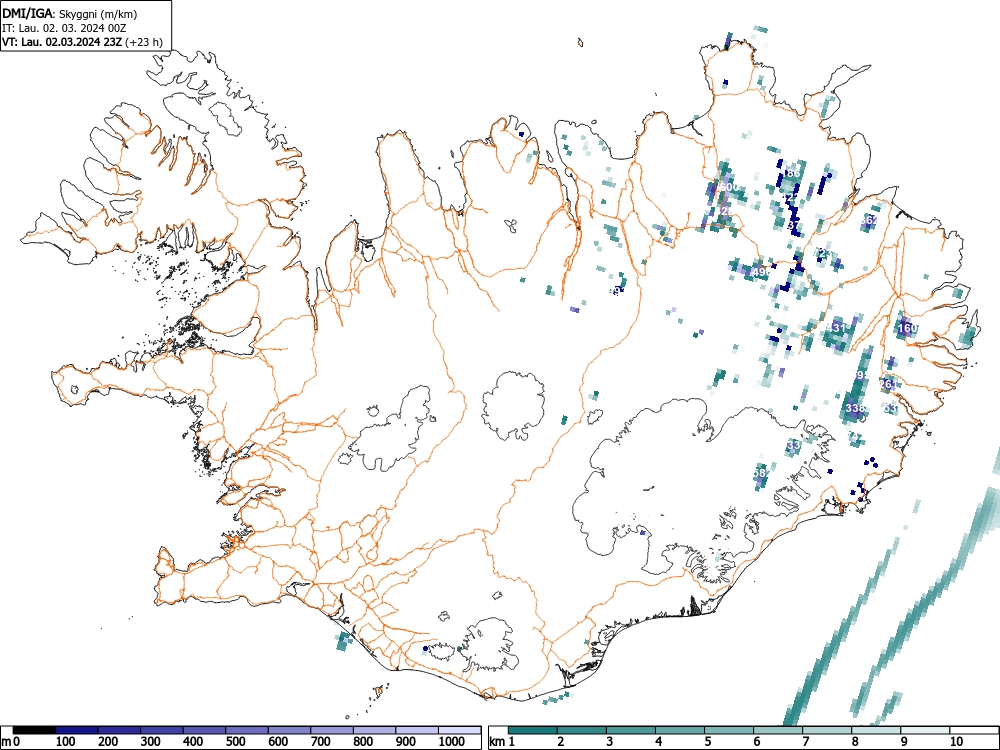This screenshot has width=1000, height=750.
Task: Click the pale lavender 900–1000 m legend swatch
Action: 418,730
